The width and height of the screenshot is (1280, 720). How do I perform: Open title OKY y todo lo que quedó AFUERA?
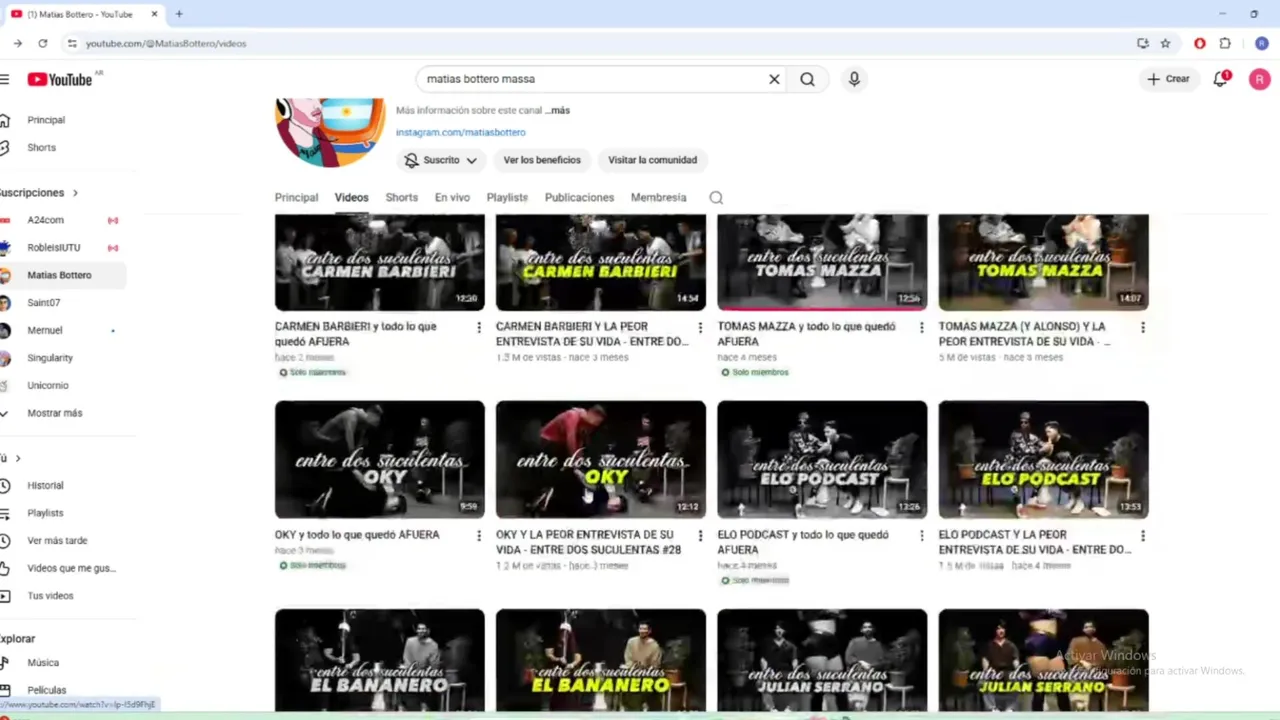[357, 535]
